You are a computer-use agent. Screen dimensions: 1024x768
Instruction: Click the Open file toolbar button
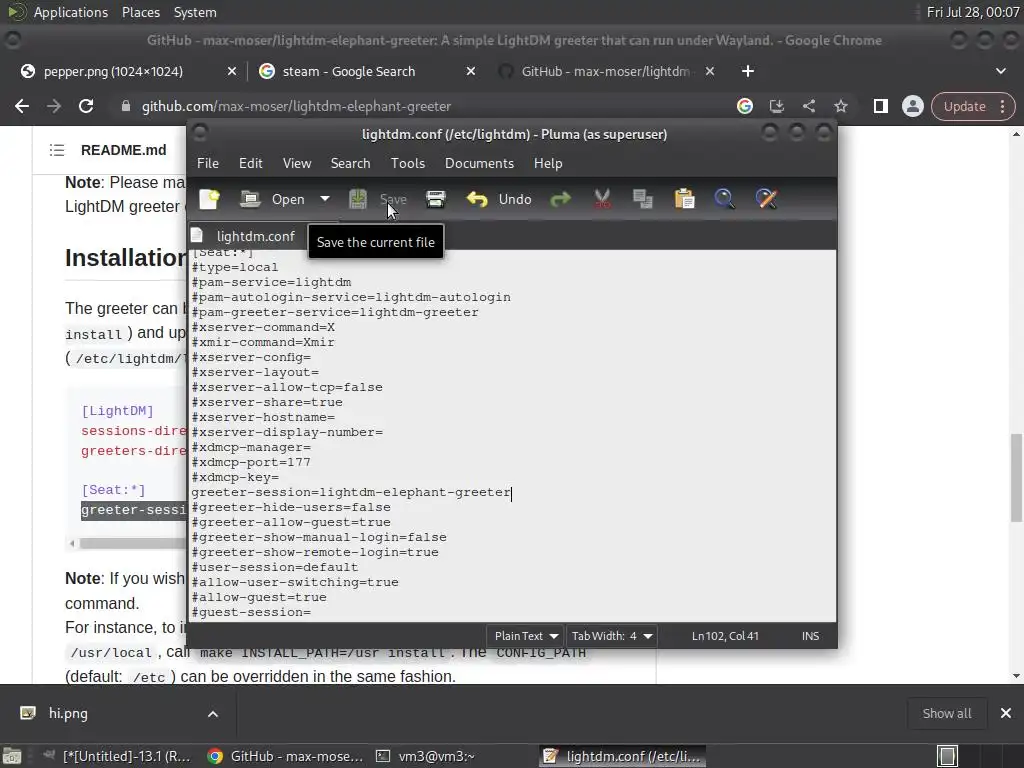(272, 199)
